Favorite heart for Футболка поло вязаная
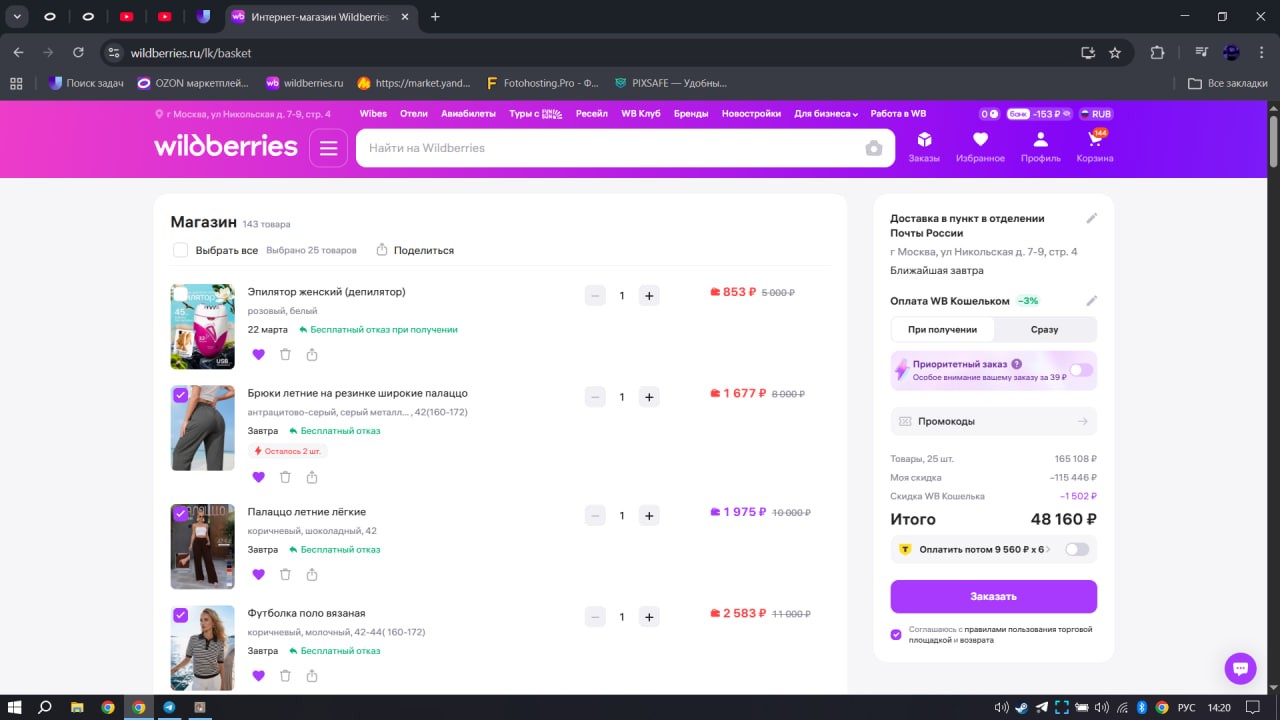 click(x=258, y=676)
